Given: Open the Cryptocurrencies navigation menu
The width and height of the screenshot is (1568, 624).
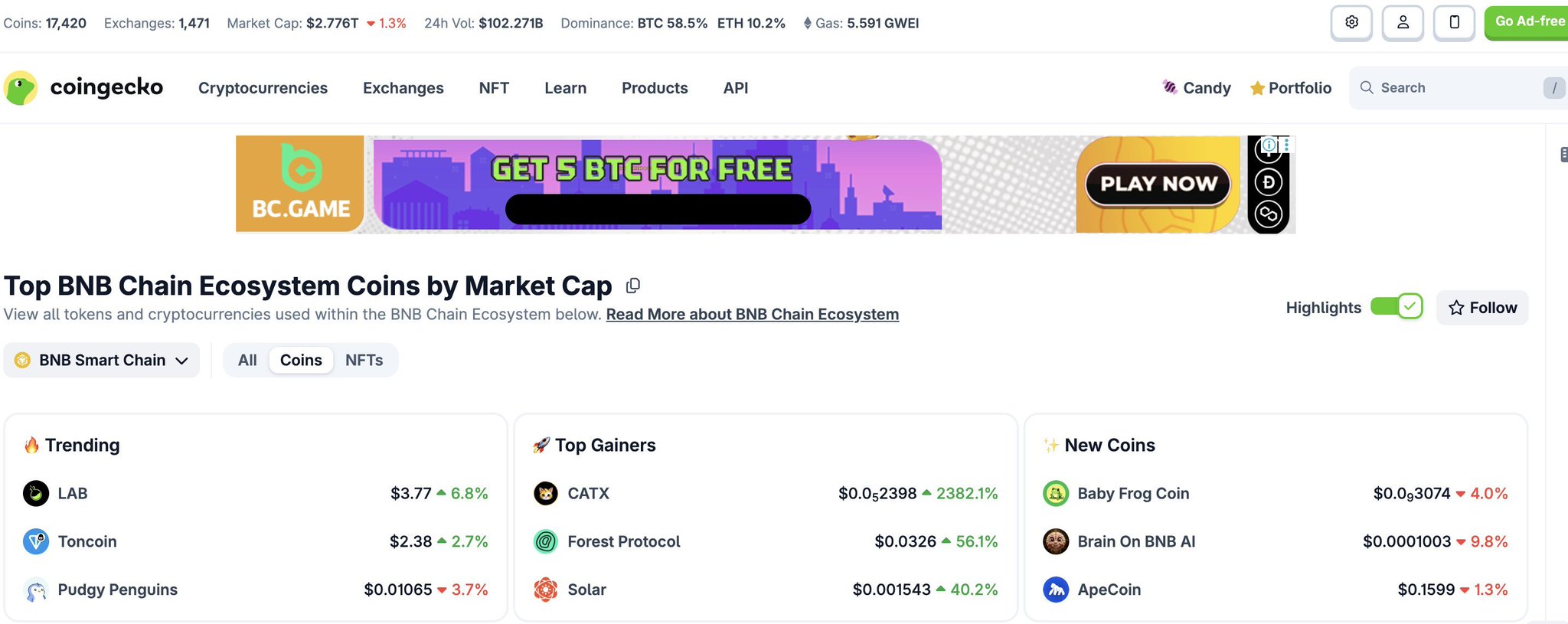Looking at the screenshot, I should coord(263,88).
